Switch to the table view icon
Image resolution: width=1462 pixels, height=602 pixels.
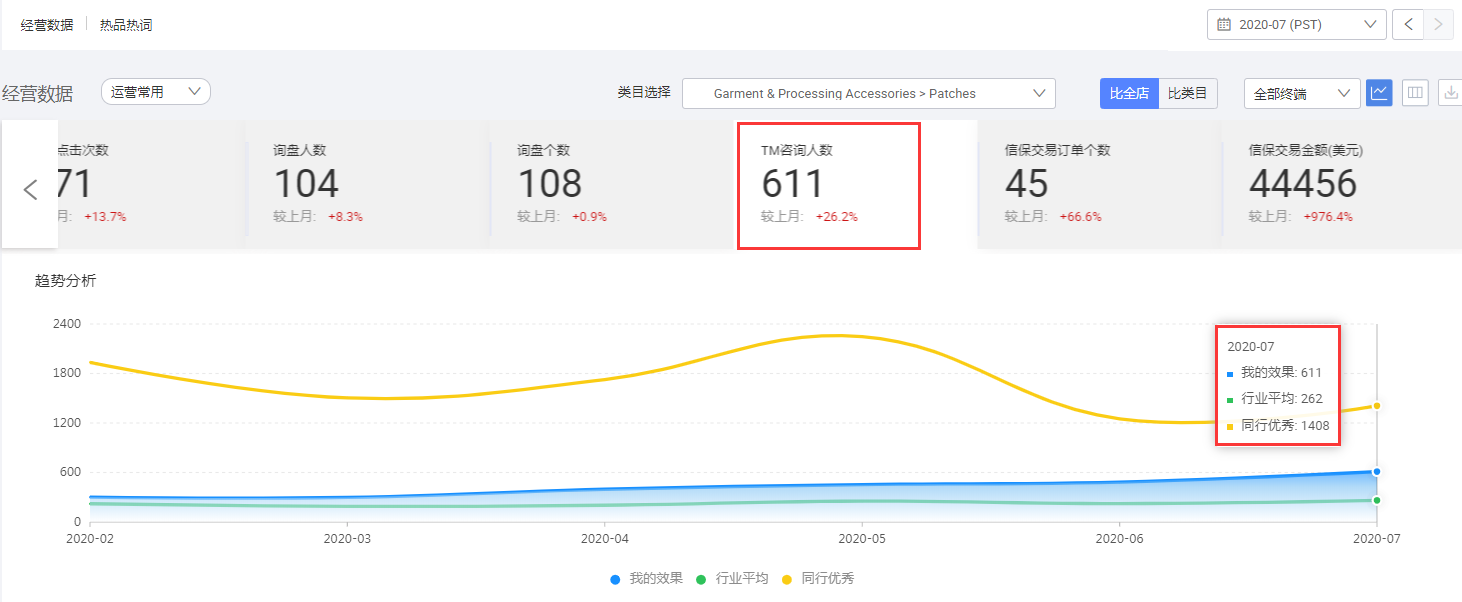(1415, 92)
